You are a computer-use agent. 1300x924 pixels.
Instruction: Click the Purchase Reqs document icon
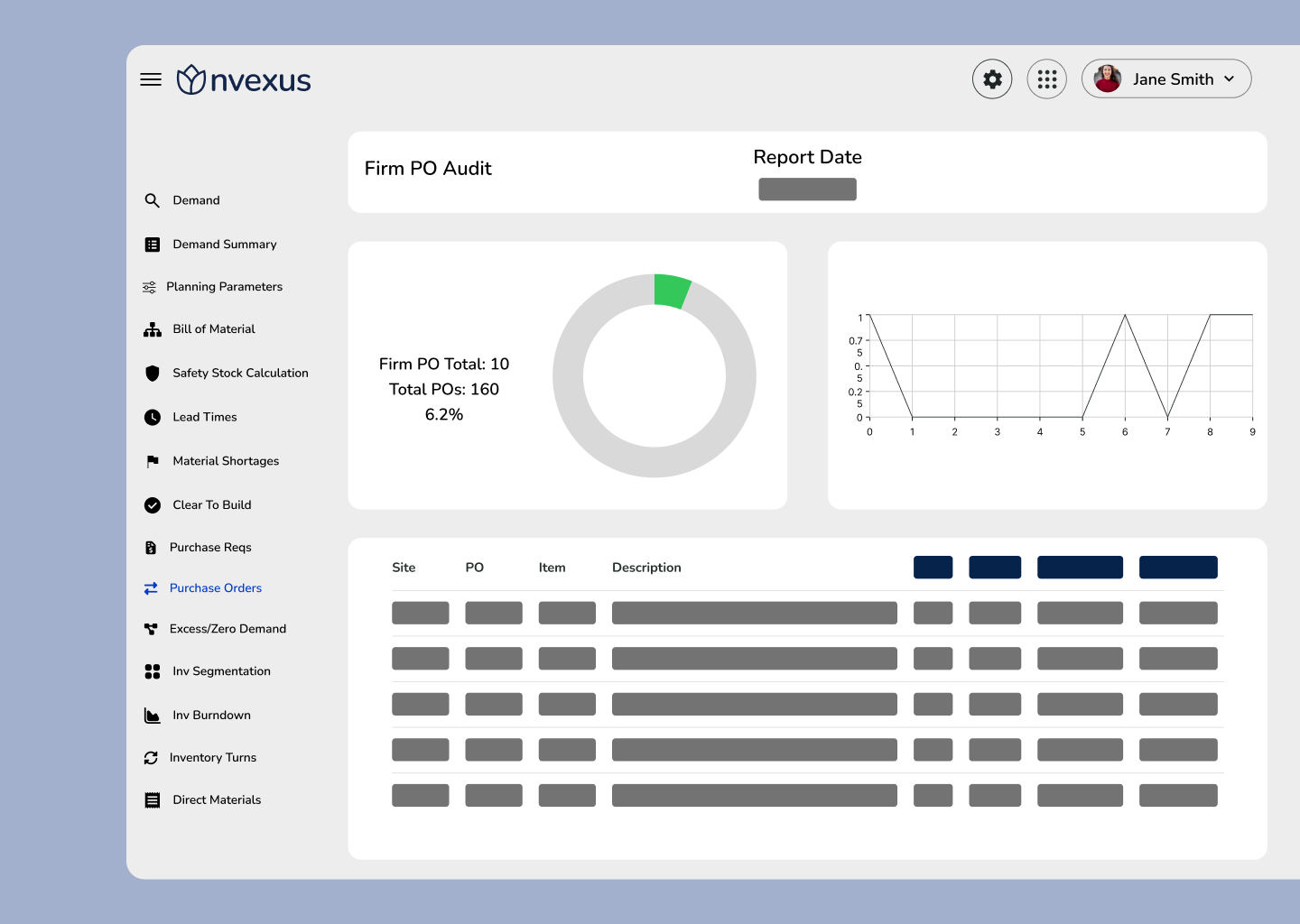click(150, 548)
